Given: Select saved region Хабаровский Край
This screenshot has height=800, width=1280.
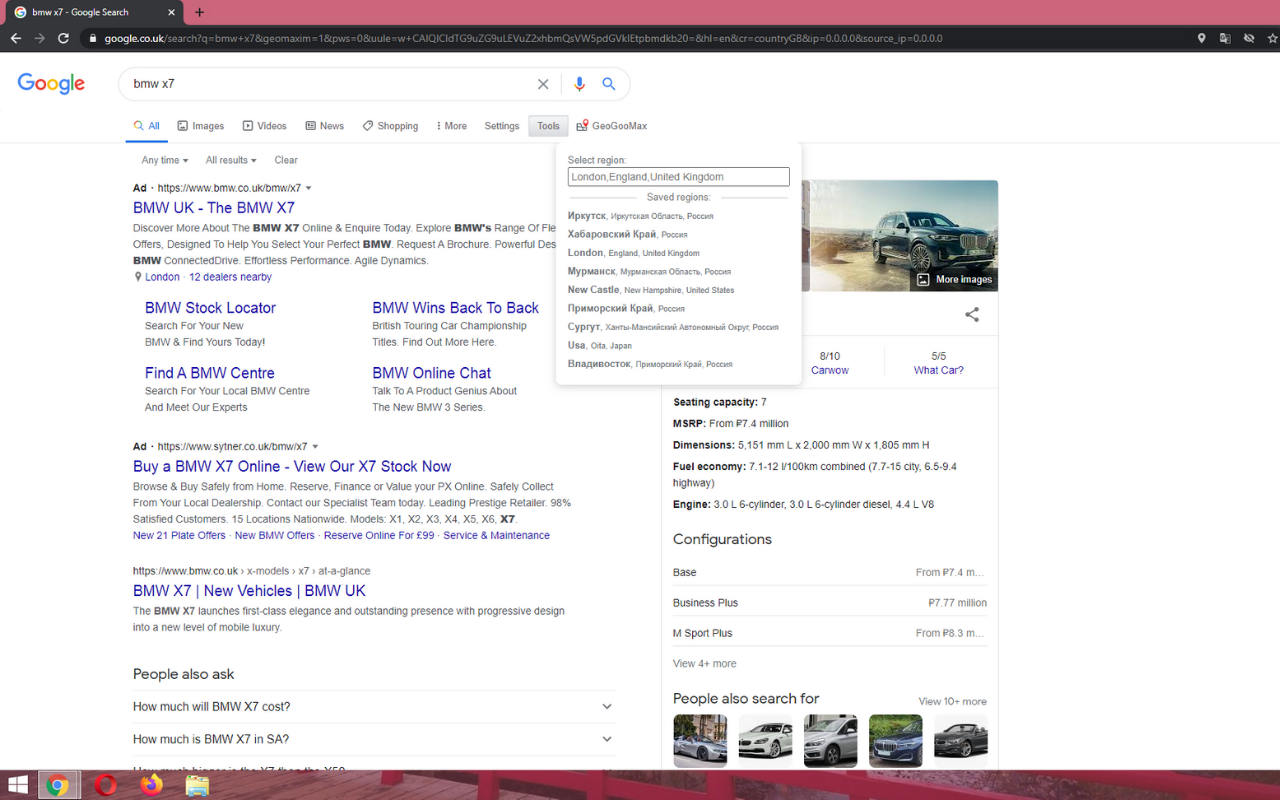Looking at the screenshot, I should (627, 234).
